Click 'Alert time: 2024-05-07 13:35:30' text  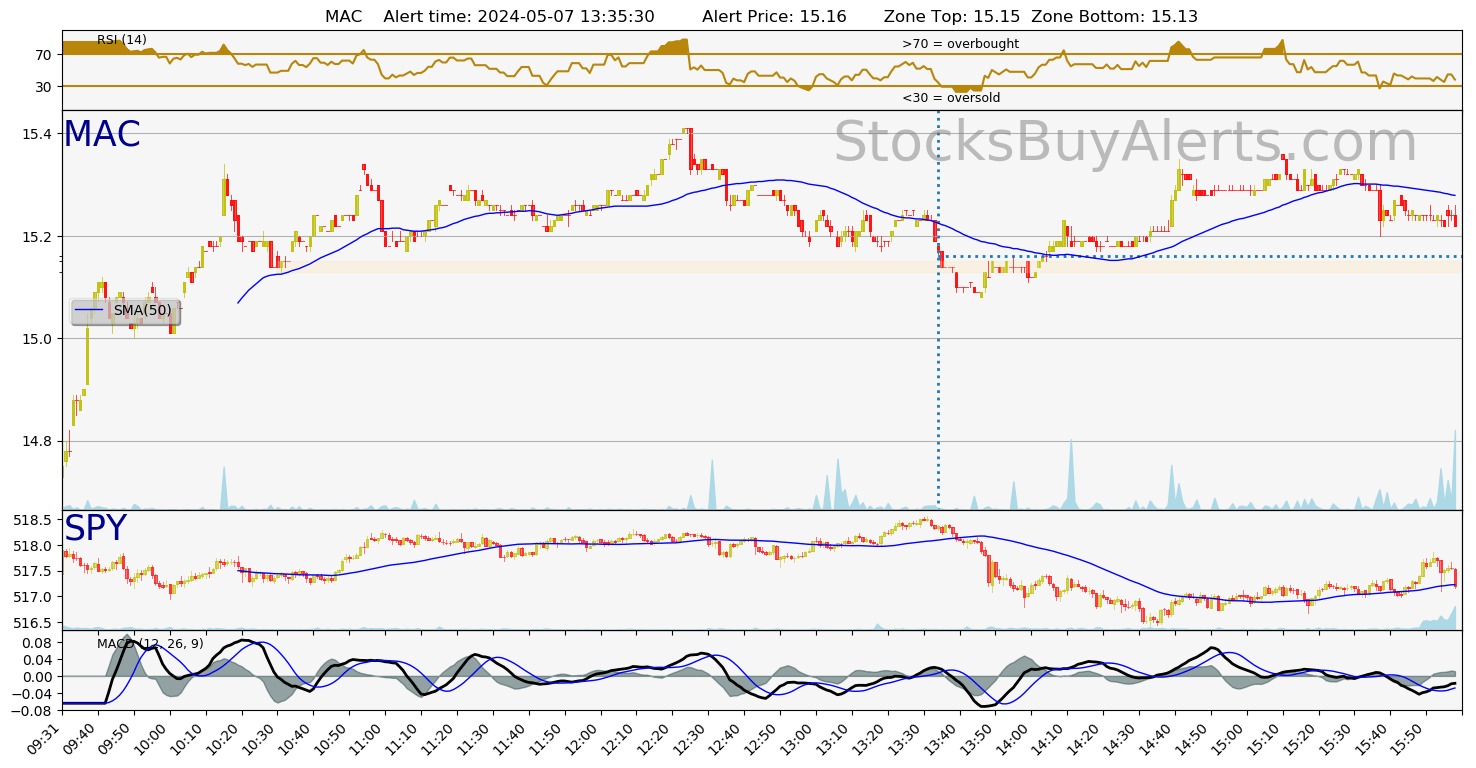(x=519, y=16)
